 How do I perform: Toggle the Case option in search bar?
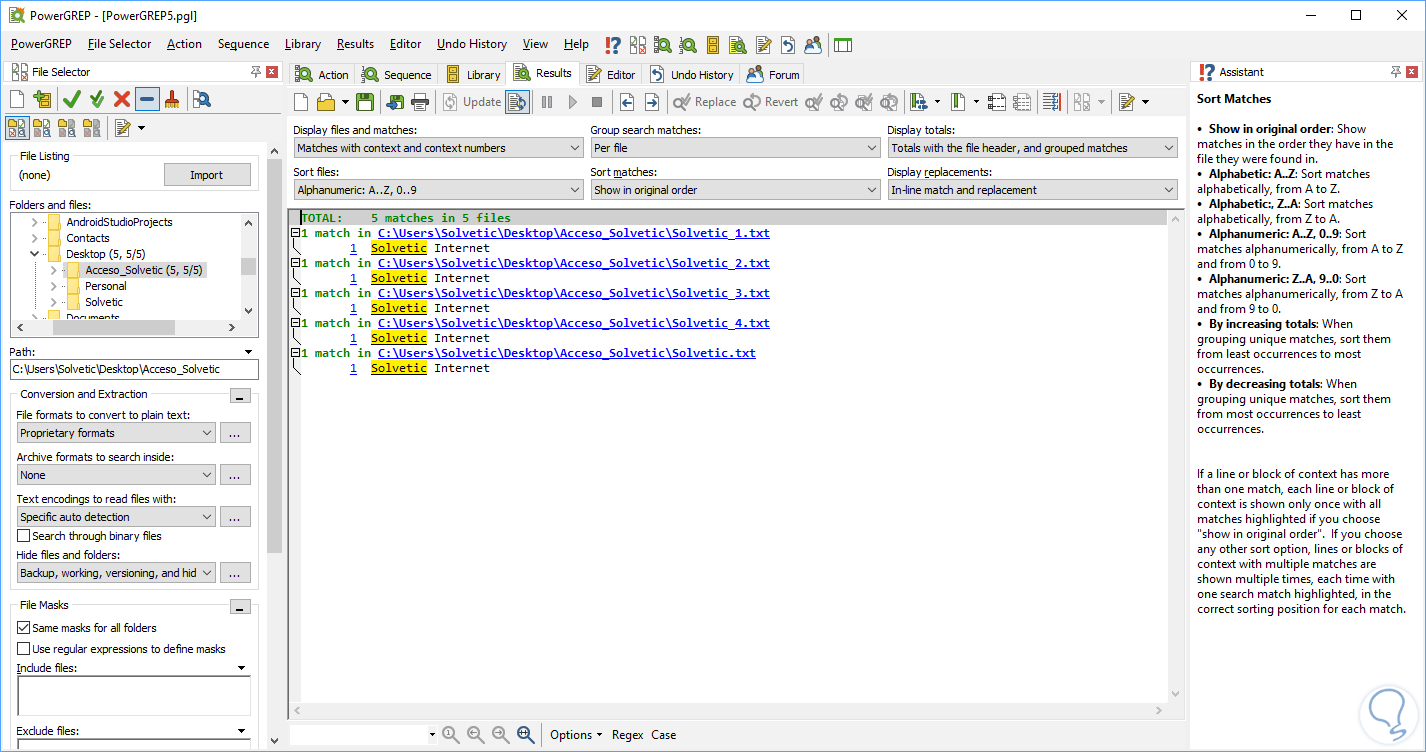coord(664,735)
